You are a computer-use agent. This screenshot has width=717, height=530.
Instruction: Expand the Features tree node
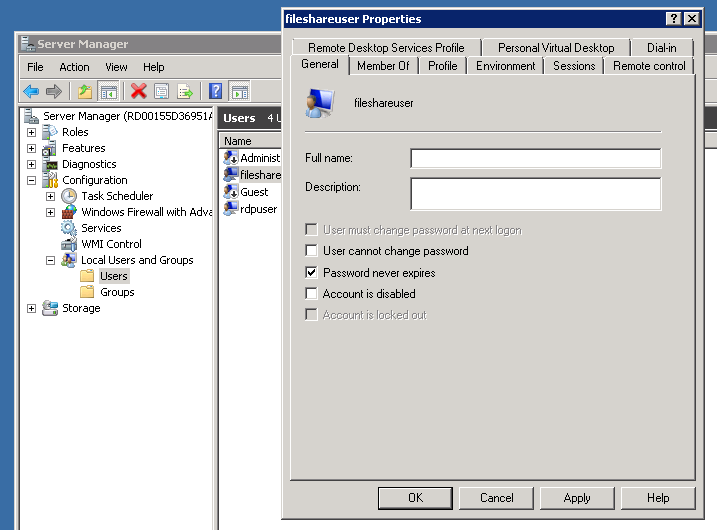click(31, 149)
